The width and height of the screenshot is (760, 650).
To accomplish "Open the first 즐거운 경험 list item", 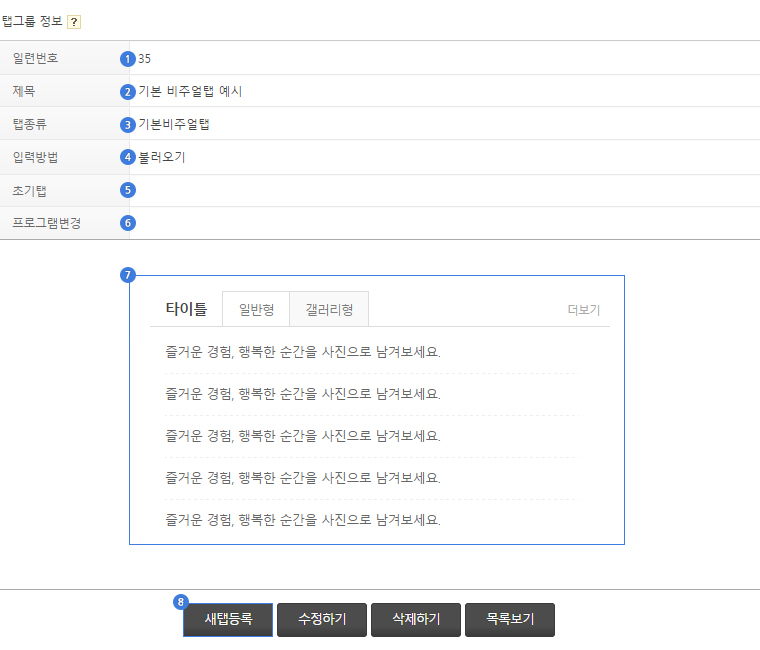I will click(x=302, y=352).
